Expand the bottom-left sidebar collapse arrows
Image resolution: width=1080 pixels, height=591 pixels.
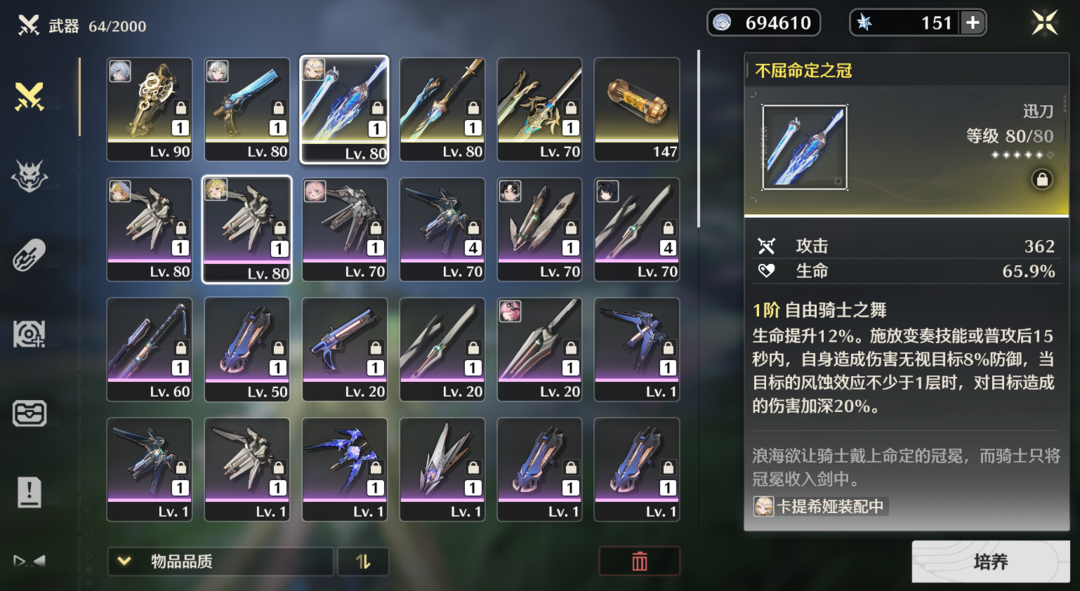pos(30,561)
